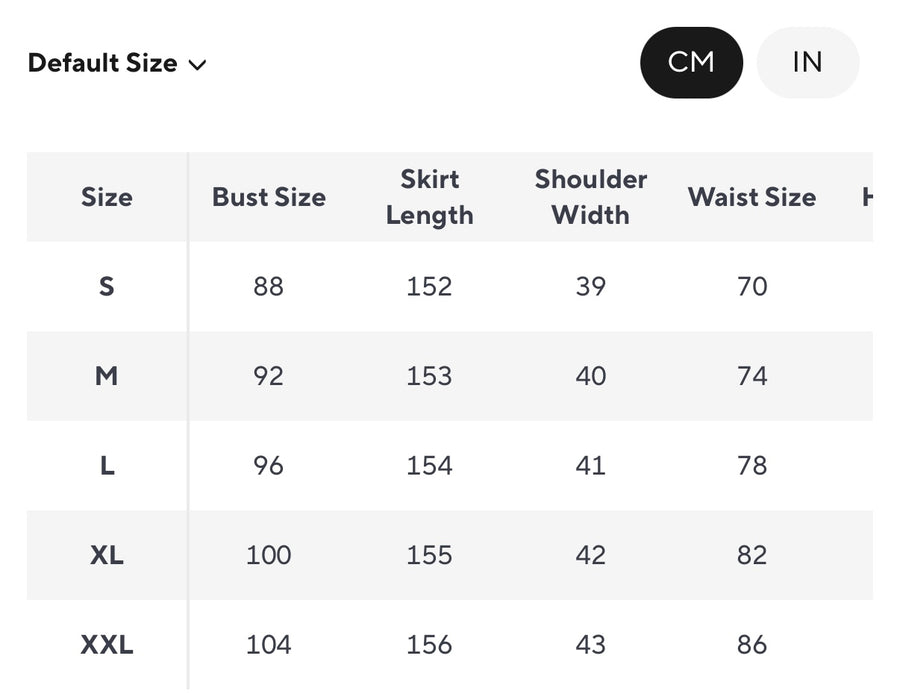Image resolution: width=900 pixels, height=694 pixels.
Task: Select the S size row label
Action: pyautogui.click(x=107, y=287)
